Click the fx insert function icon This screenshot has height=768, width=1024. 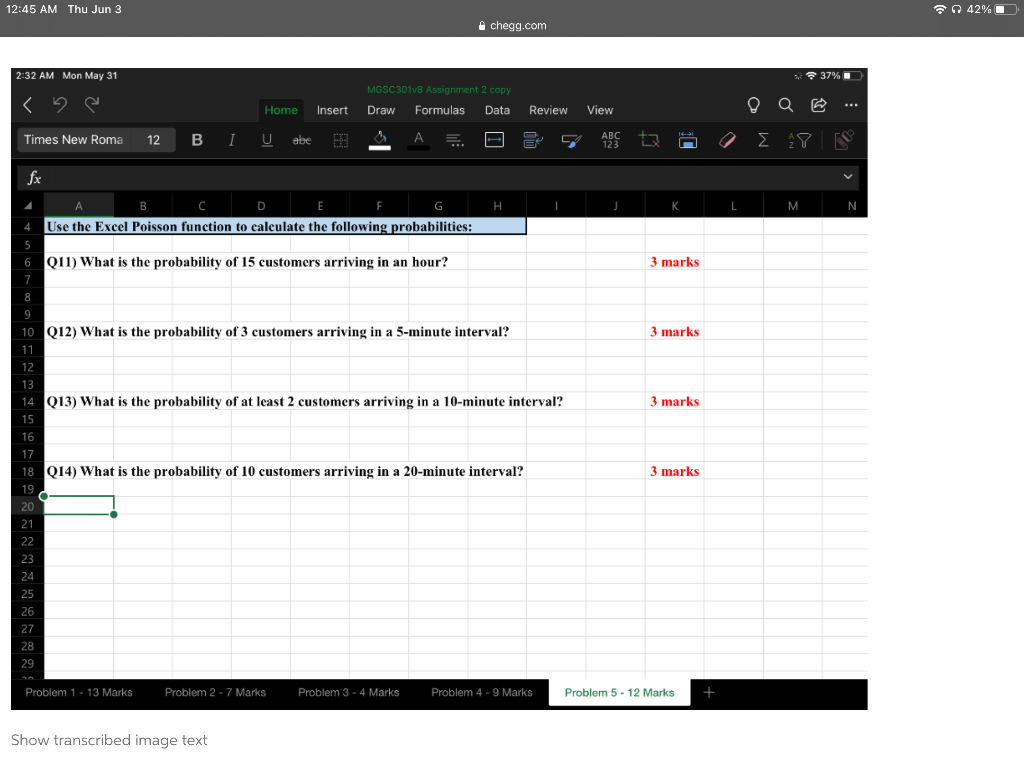tap(34, 177)
